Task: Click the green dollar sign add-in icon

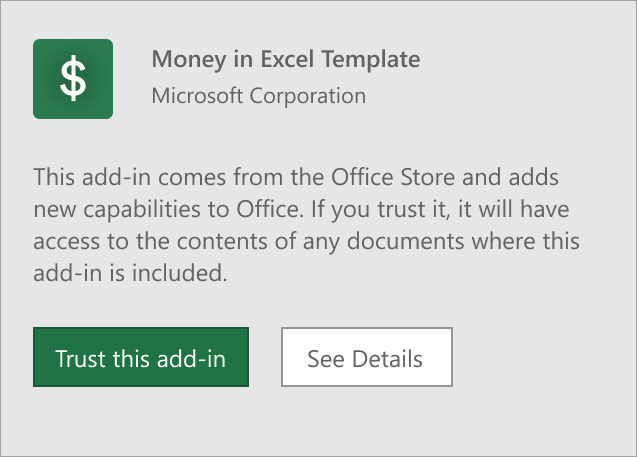Action: (x=73, y=79)
